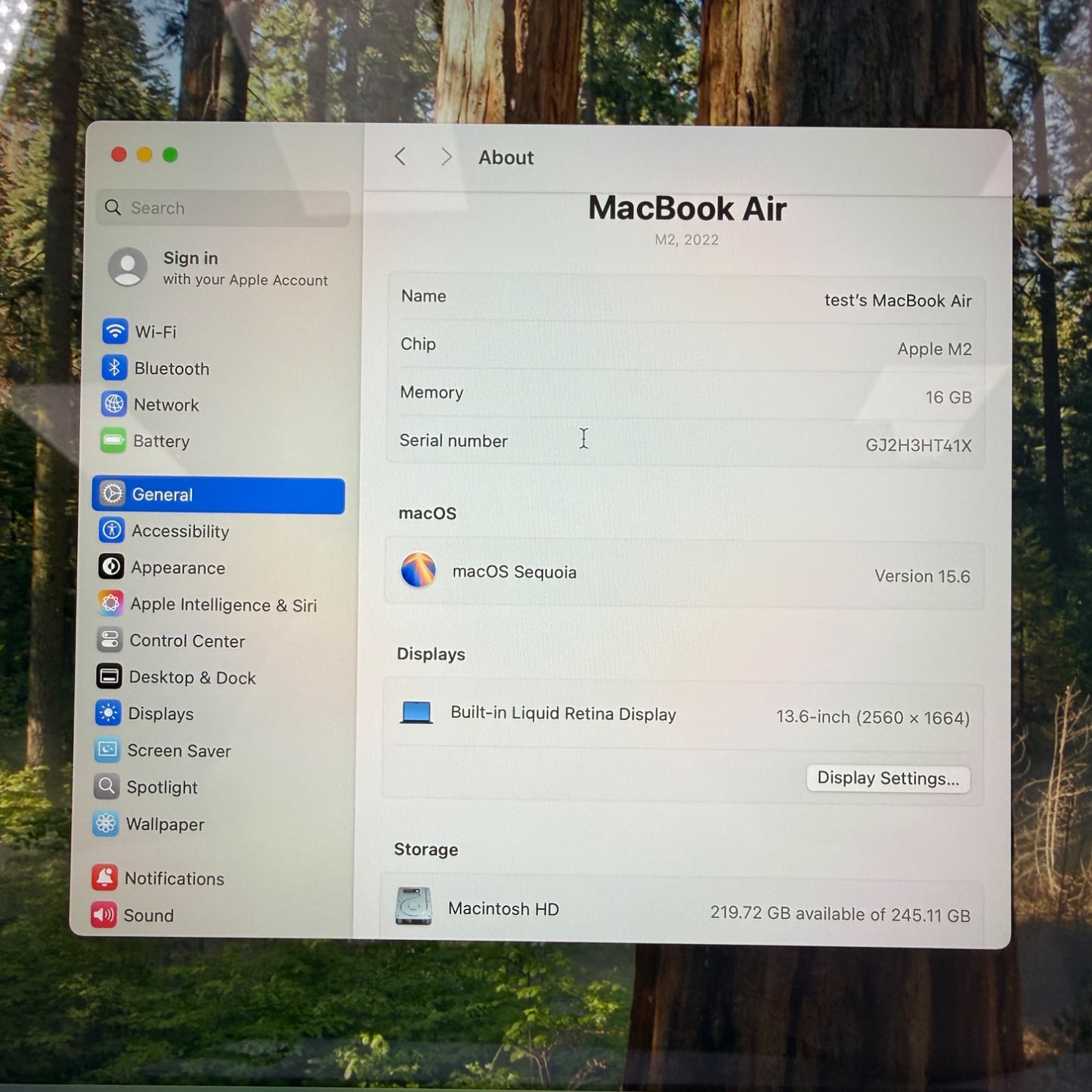Image resolution: width=1092 pixels, height=1092 pixels.
Task: Click the macOS Sequoia logo icon
Action: (x=418, y=571)
